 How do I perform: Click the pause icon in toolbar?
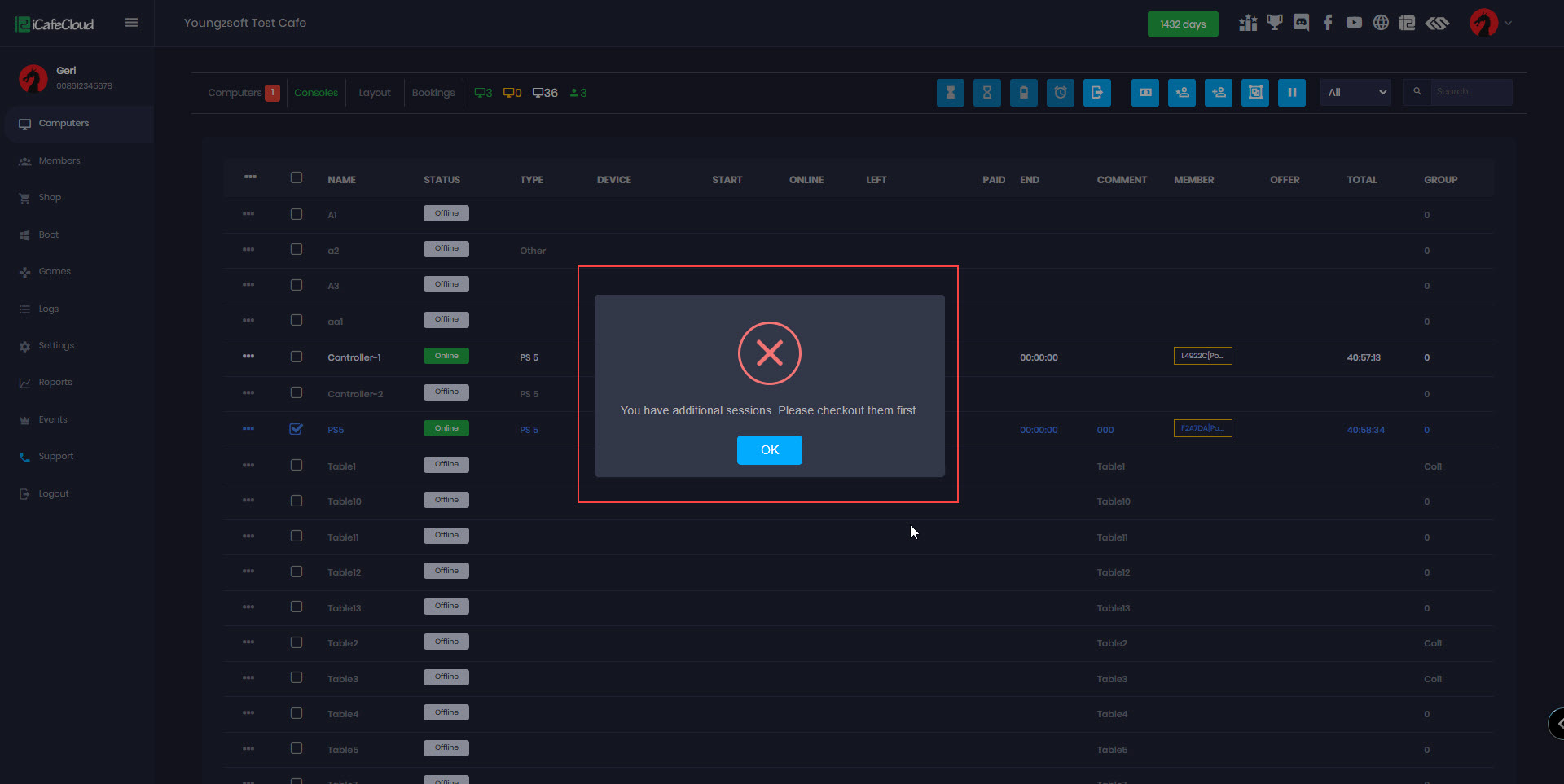point(1291,93)
